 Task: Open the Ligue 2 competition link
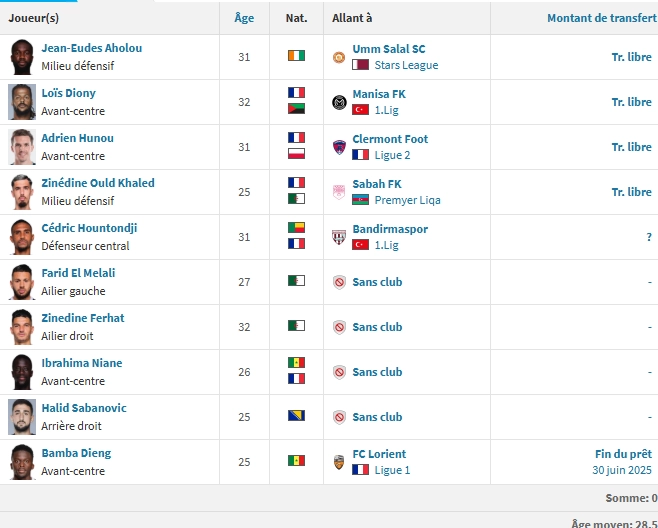pyautogui.click(x=392, y=155)
